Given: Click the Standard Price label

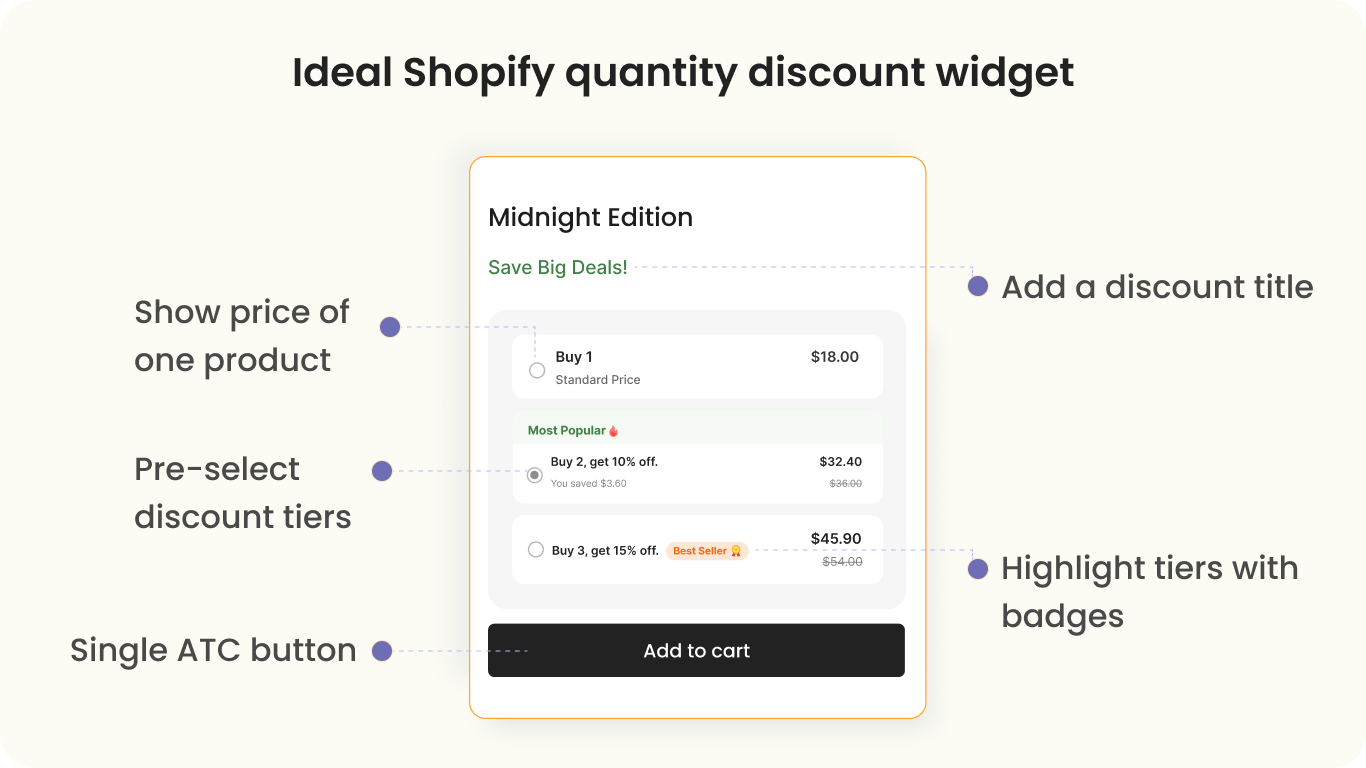Looking at the screenshot, I should pos(598,380).
